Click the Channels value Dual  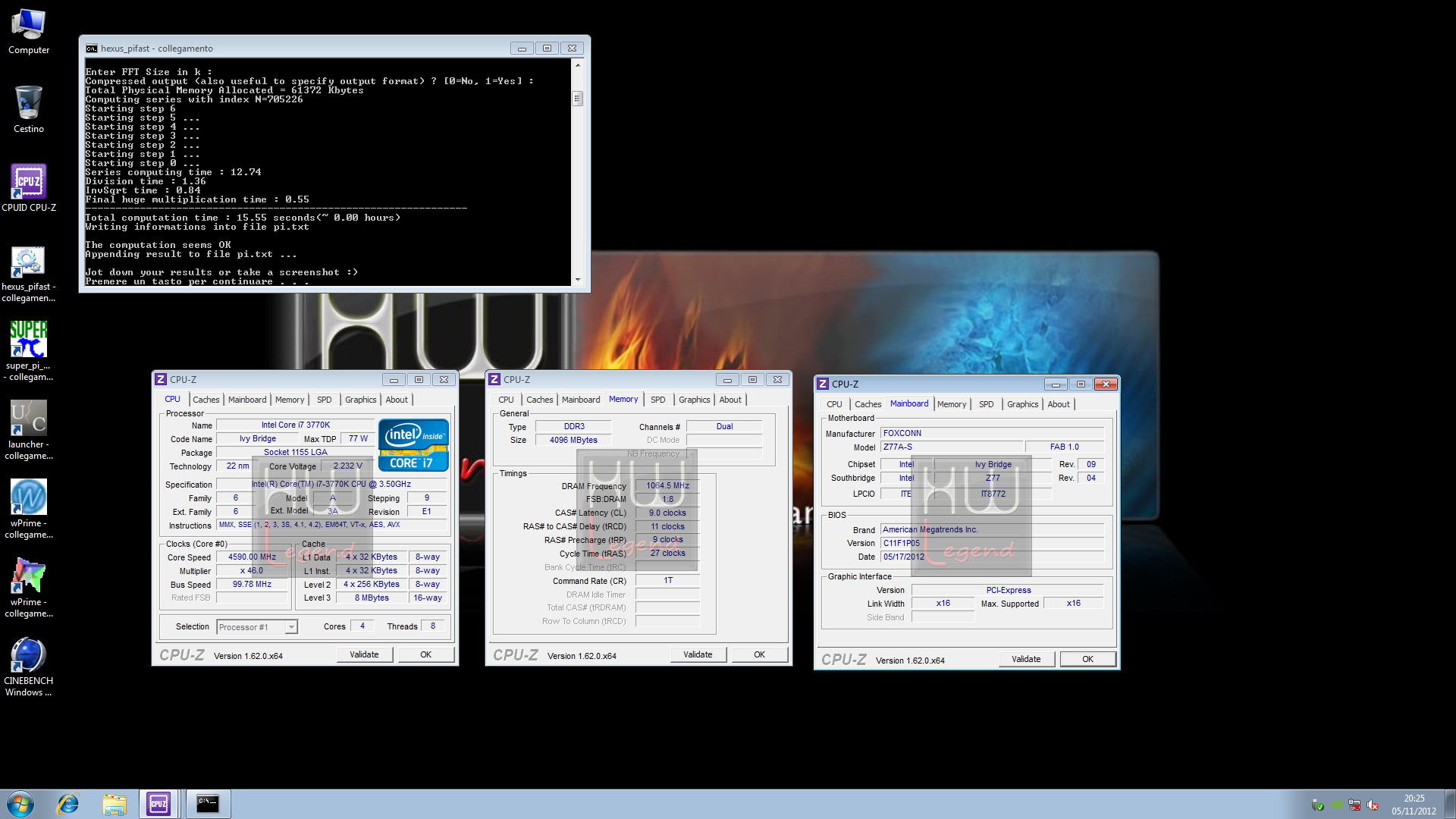point(724,426)
